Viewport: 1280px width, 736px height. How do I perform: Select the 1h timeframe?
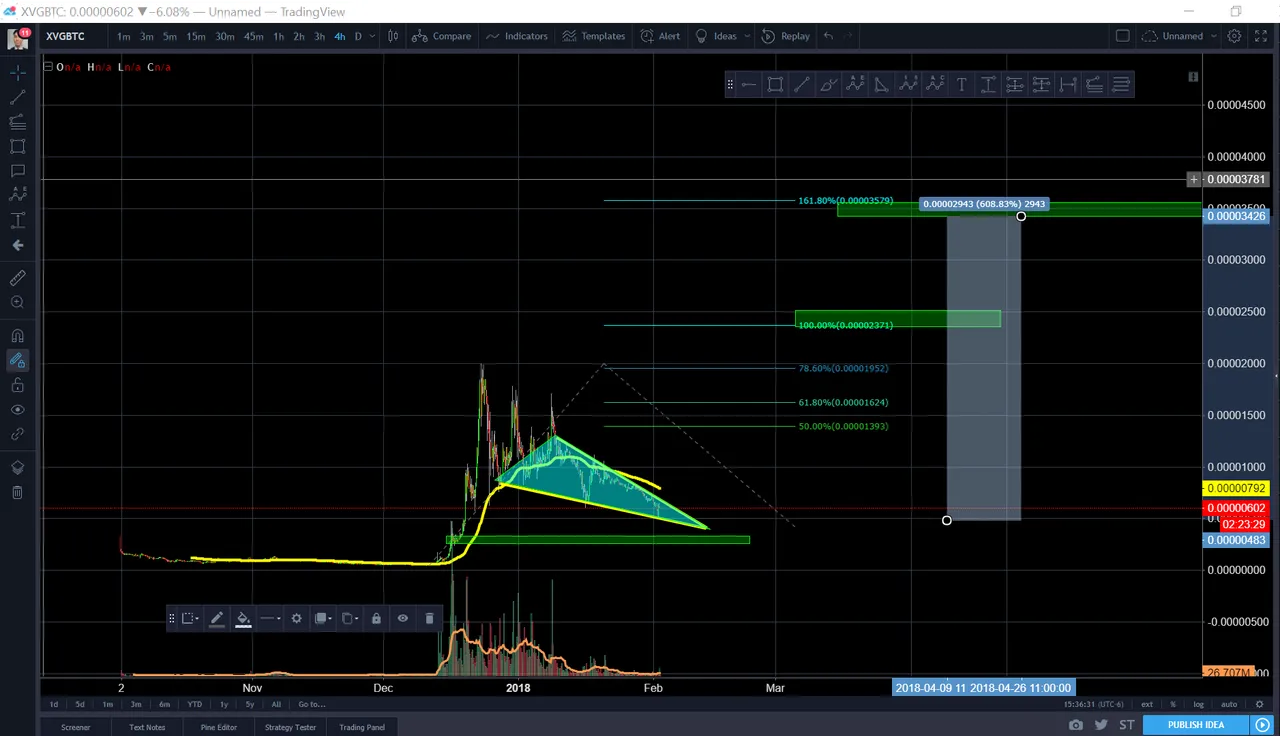[x=278, y=36]
